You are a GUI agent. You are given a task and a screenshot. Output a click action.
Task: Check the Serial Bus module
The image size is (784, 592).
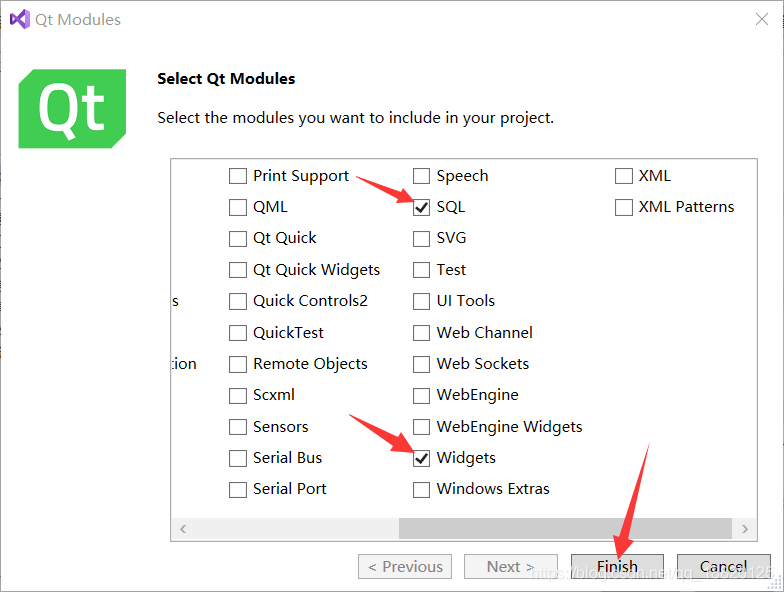click(238, 458)
